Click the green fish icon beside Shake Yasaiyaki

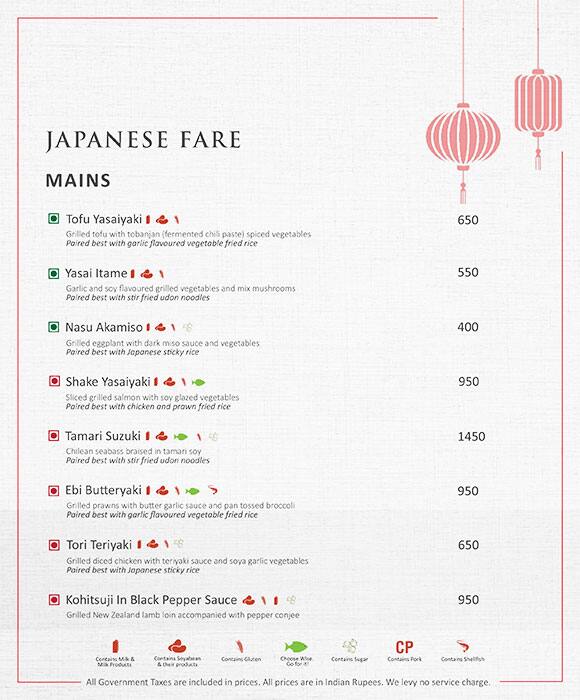pyautogui.click(x=198, y=382)
